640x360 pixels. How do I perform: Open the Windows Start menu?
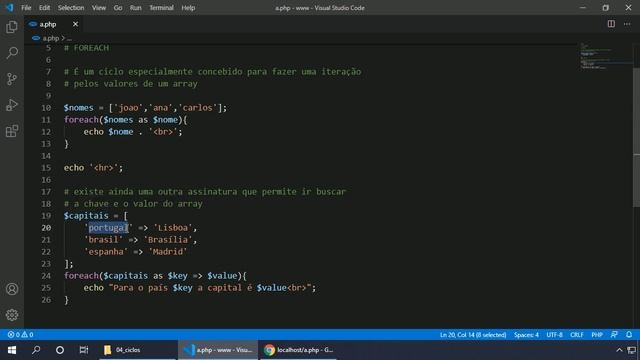(12, 350)
